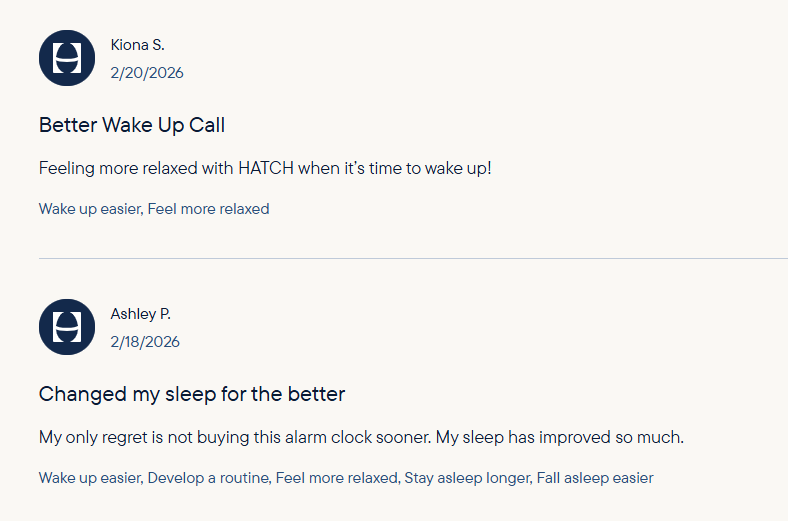Screen dimensions: 788x521
Task: Click Ashley P.'s Hatch avatar icon
Action: point(67,327)
